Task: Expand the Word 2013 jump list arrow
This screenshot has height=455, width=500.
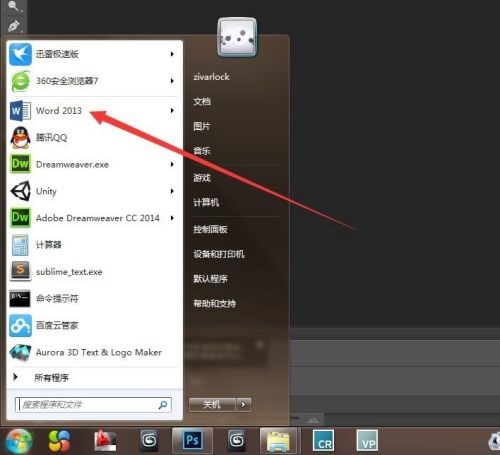Action: pos(172,110)
